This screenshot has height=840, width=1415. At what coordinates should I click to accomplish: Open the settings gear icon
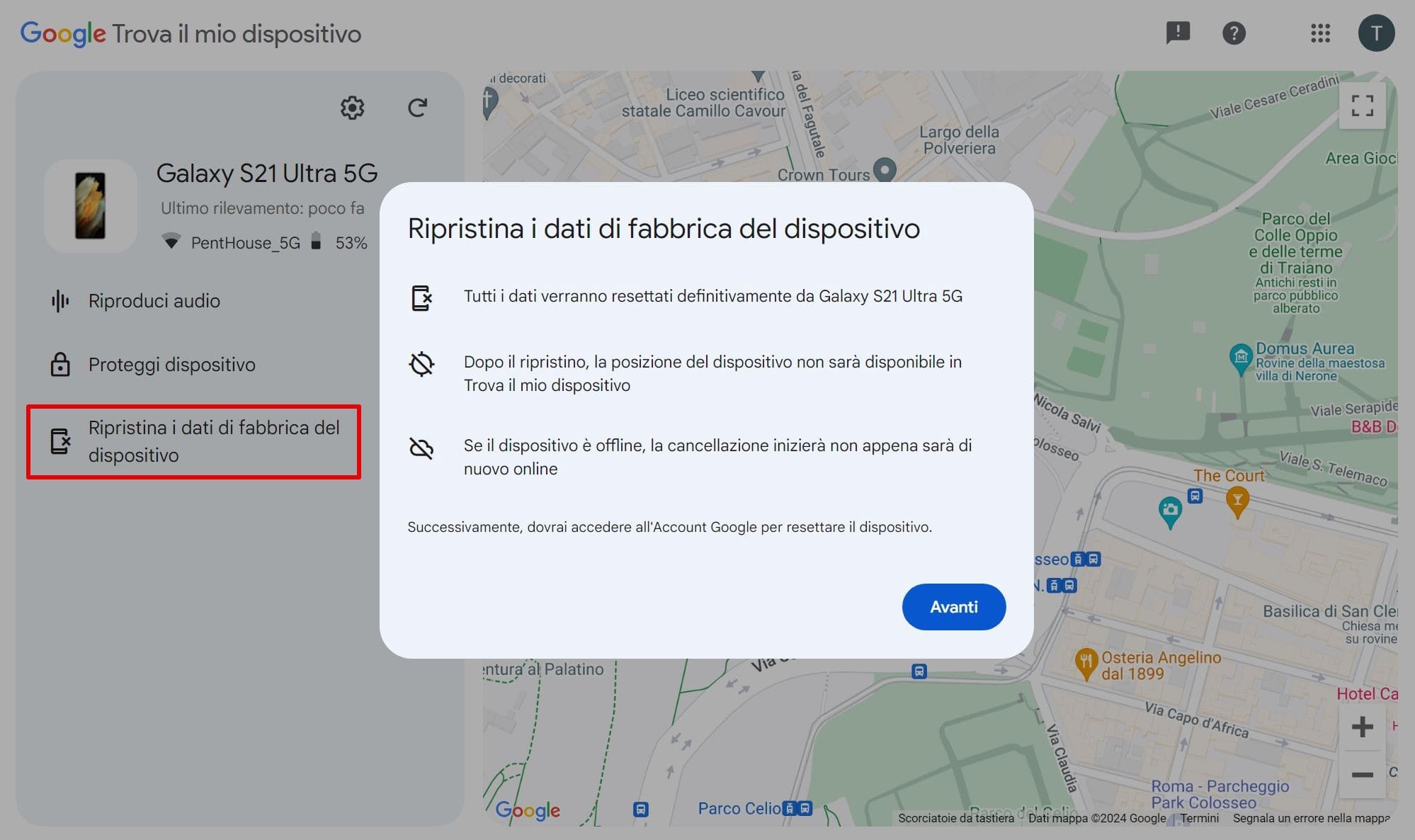352,108
